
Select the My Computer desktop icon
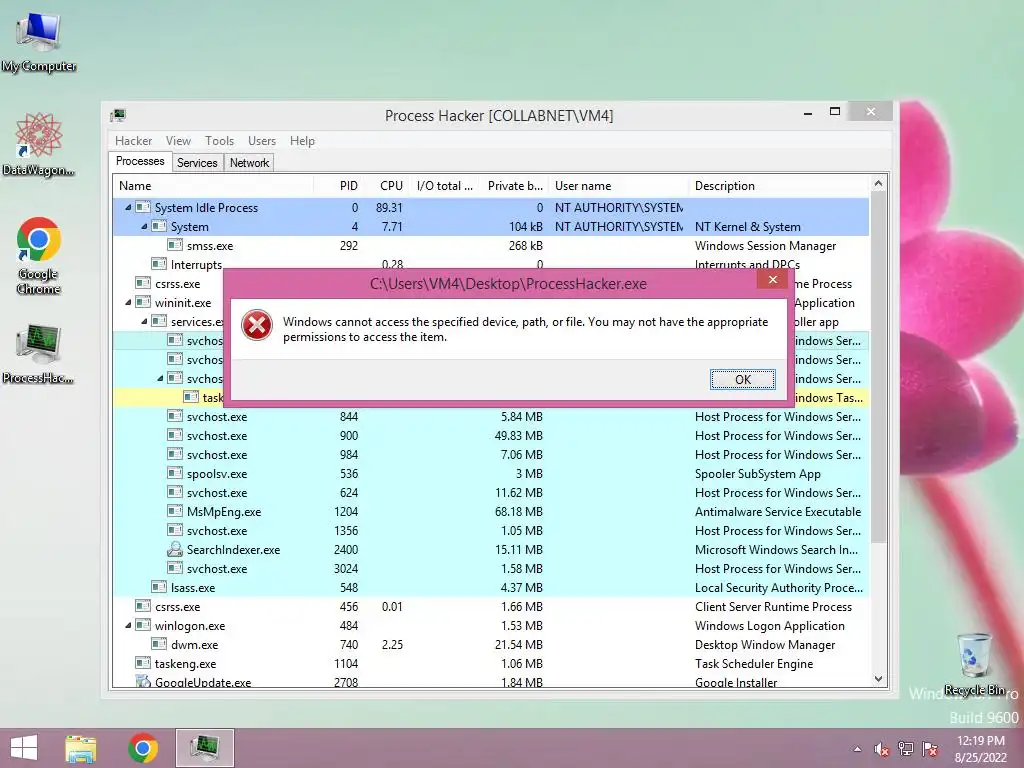pyautogui.click(x=39, y=42)
